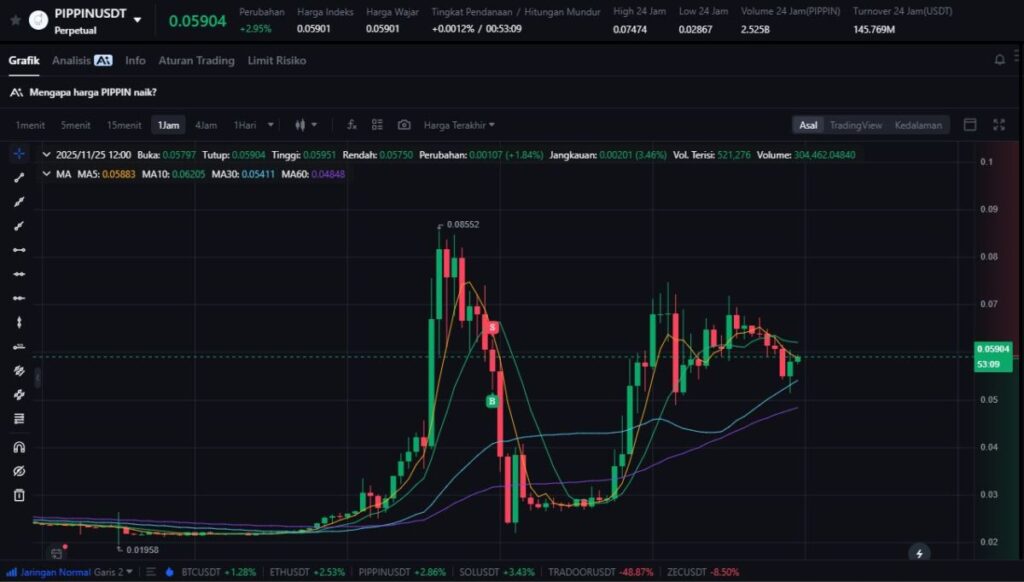The width and height of the screenshot is (1024, 582).
Task: Select the crosshair cursor tool
Action: click(19, 154)
